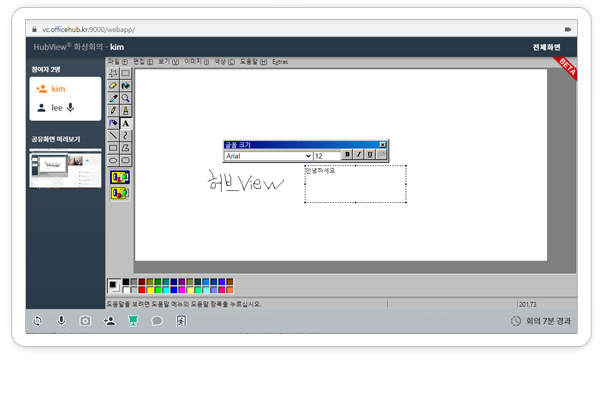
Task: Click the browser URL vc.officehub.kr address
Action: (x=88, y=29)
